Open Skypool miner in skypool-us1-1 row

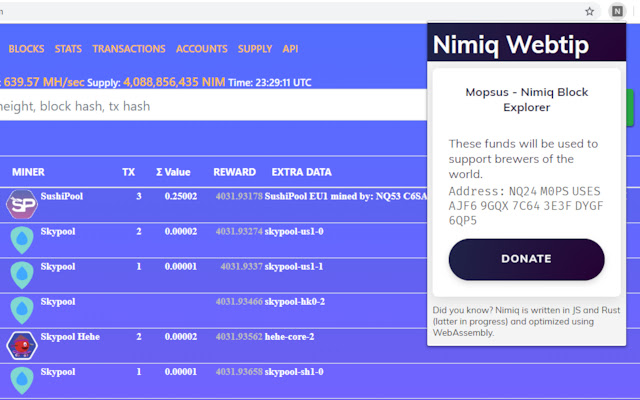click(x=58, y=267)
